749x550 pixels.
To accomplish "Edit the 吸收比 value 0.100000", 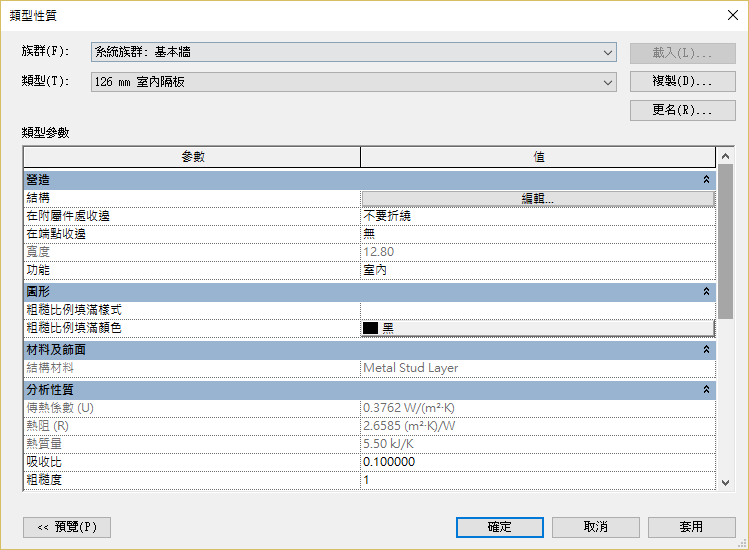I will pos(538,462).
